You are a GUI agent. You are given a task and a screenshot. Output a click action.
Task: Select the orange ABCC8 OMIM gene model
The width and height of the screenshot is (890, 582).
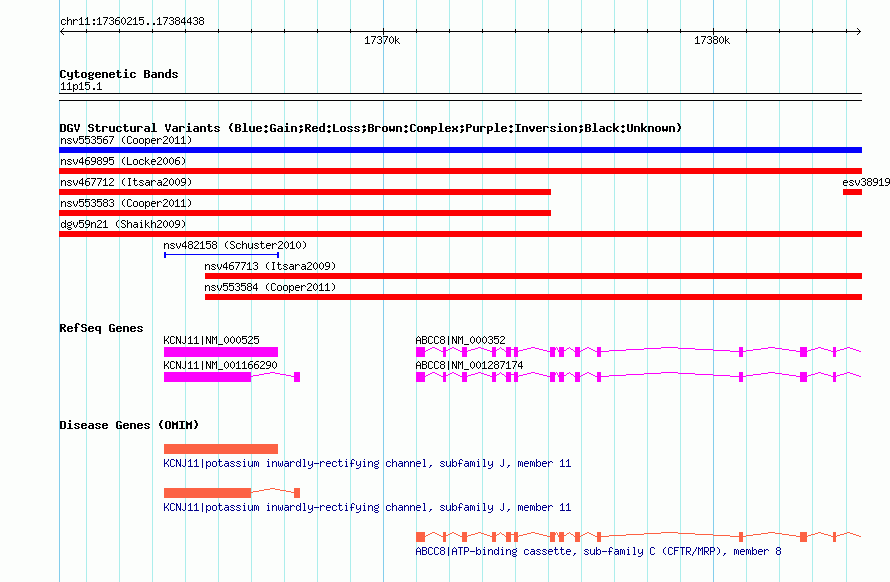[639, 537]
